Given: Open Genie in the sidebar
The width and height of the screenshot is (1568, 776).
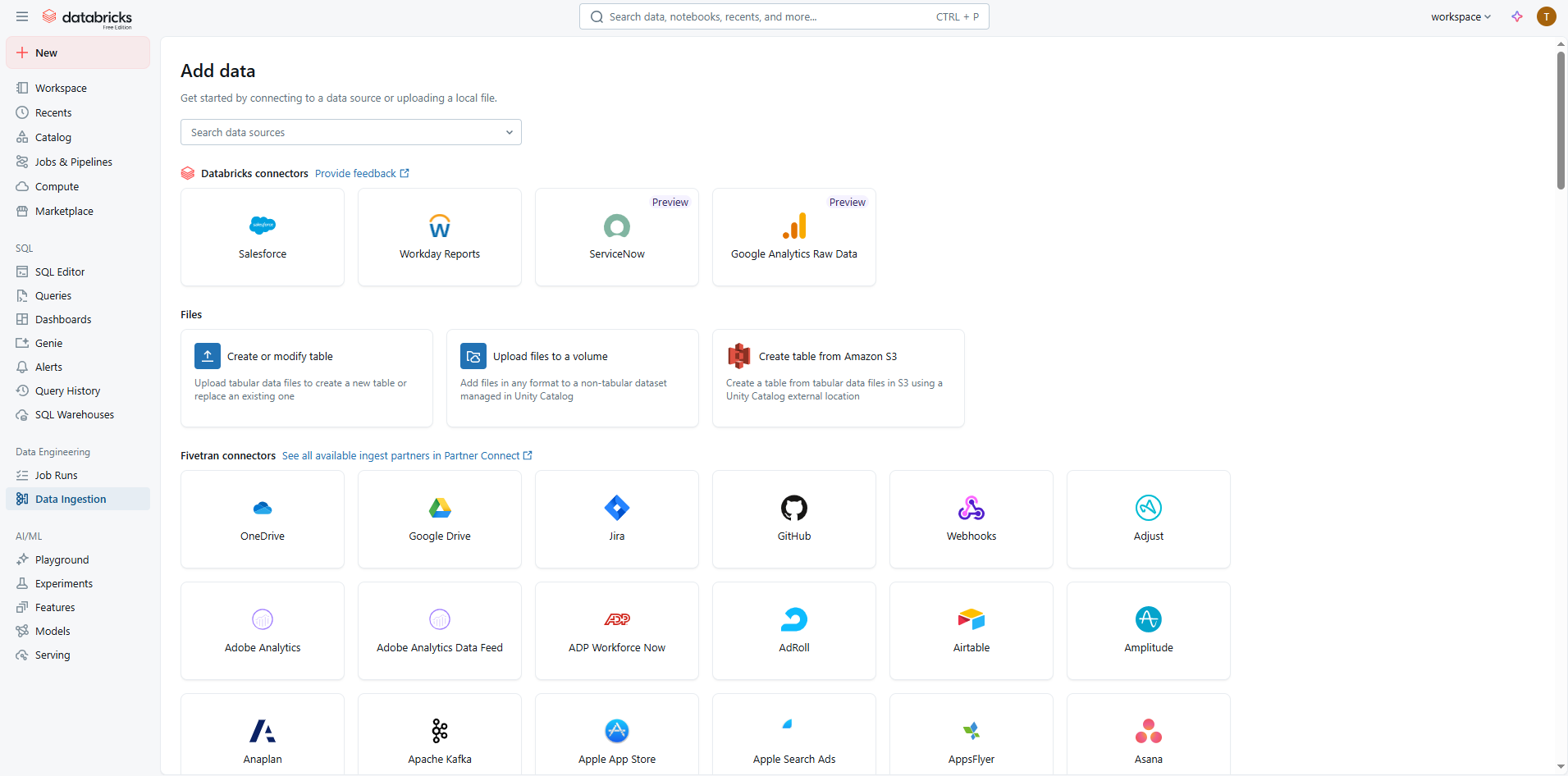Looking at the screenshot, I should (78, 343).
